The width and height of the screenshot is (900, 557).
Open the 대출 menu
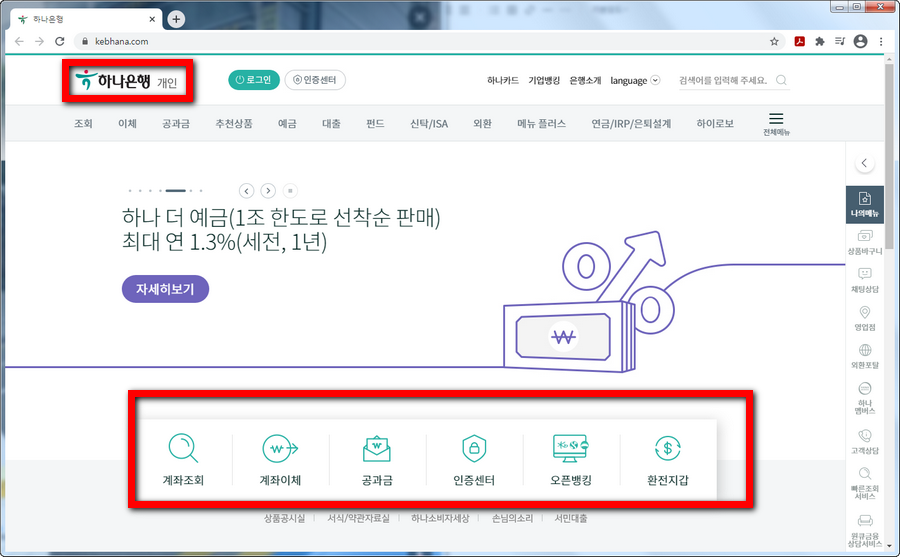(331, 123)
